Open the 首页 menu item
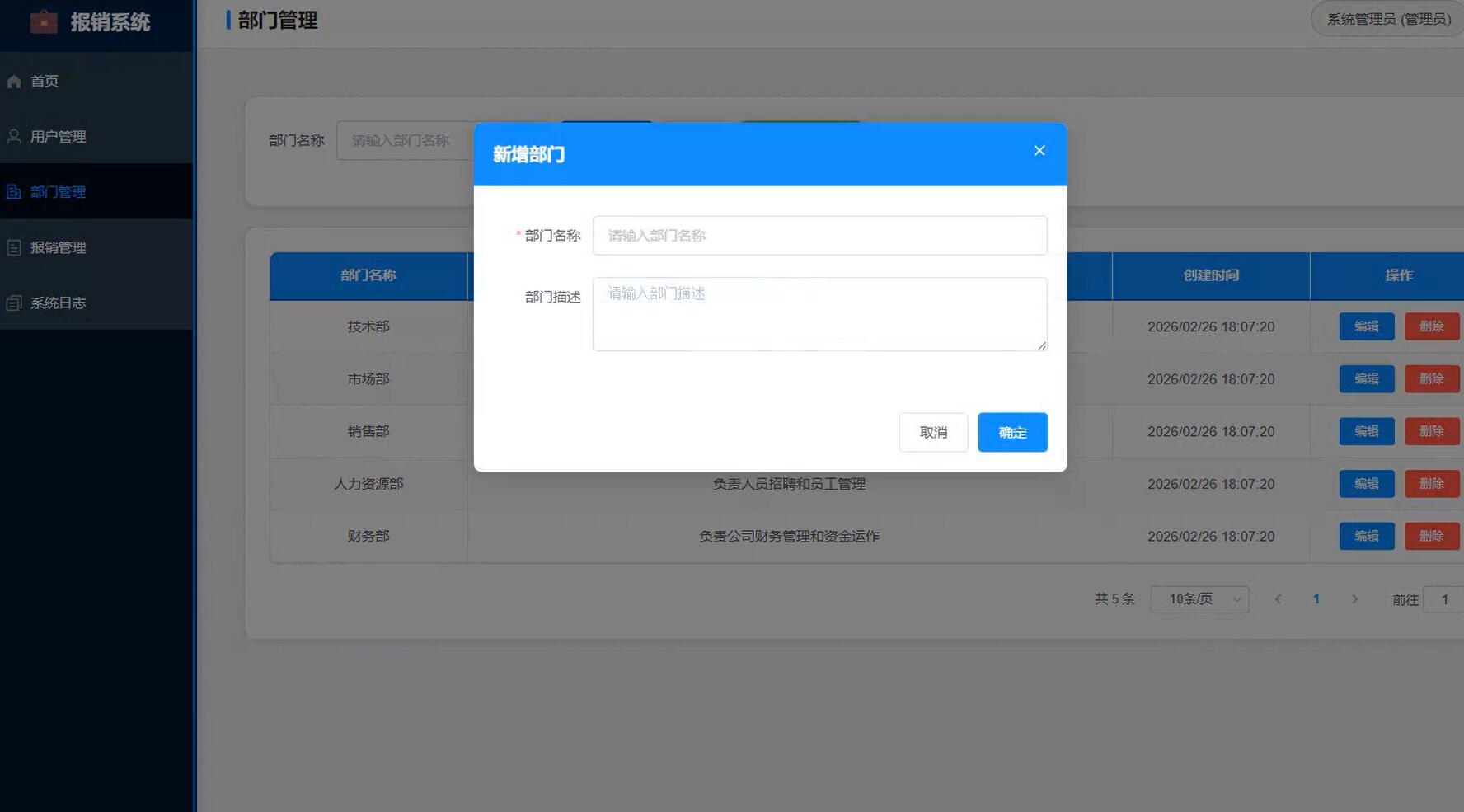Image resolution: width=1464 pixels, height=812 pixels. [x=96, y=81]
